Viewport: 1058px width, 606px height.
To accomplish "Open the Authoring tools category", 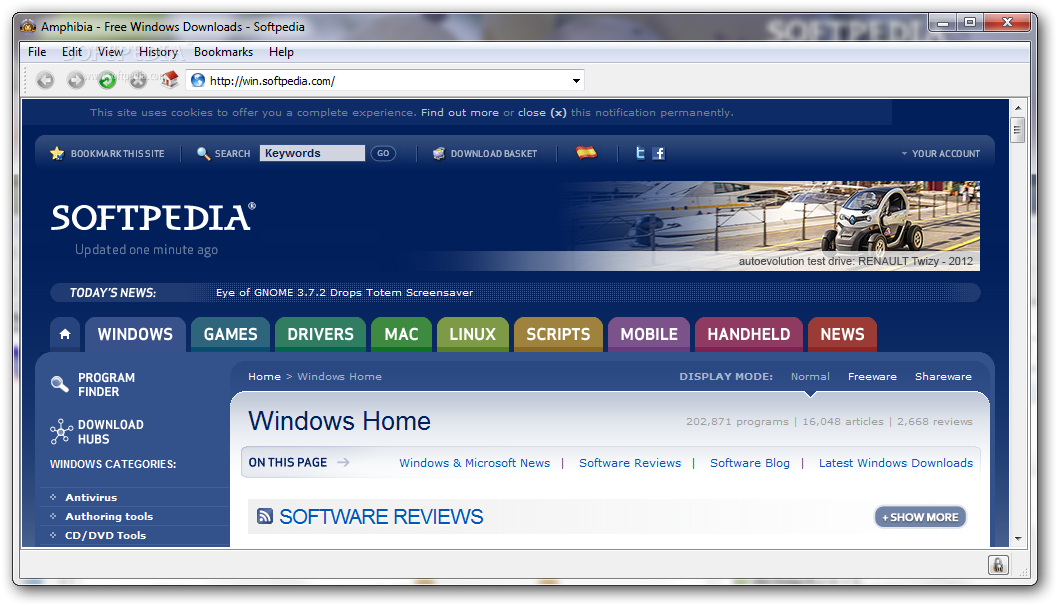I will coord(109,516).
